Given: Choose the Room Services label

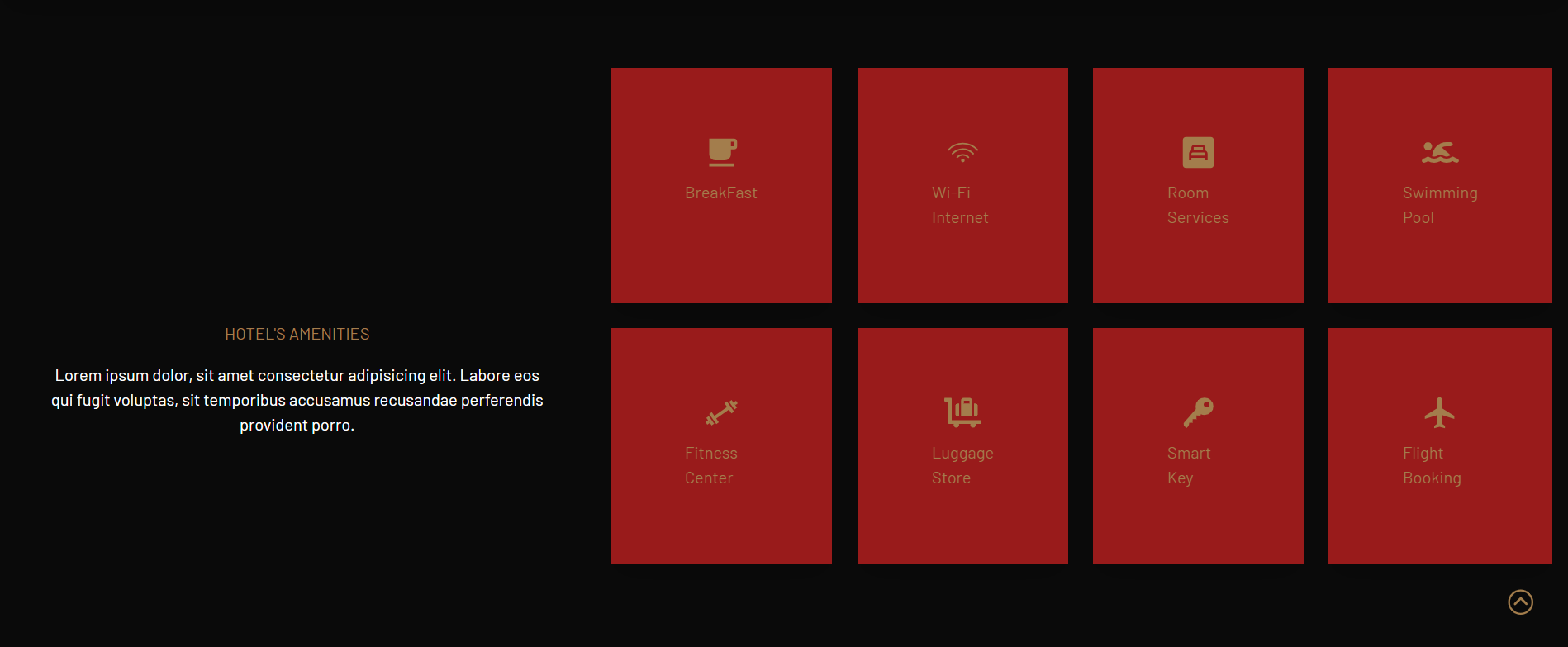Looking at the screenshot, I should (1197, 206).
